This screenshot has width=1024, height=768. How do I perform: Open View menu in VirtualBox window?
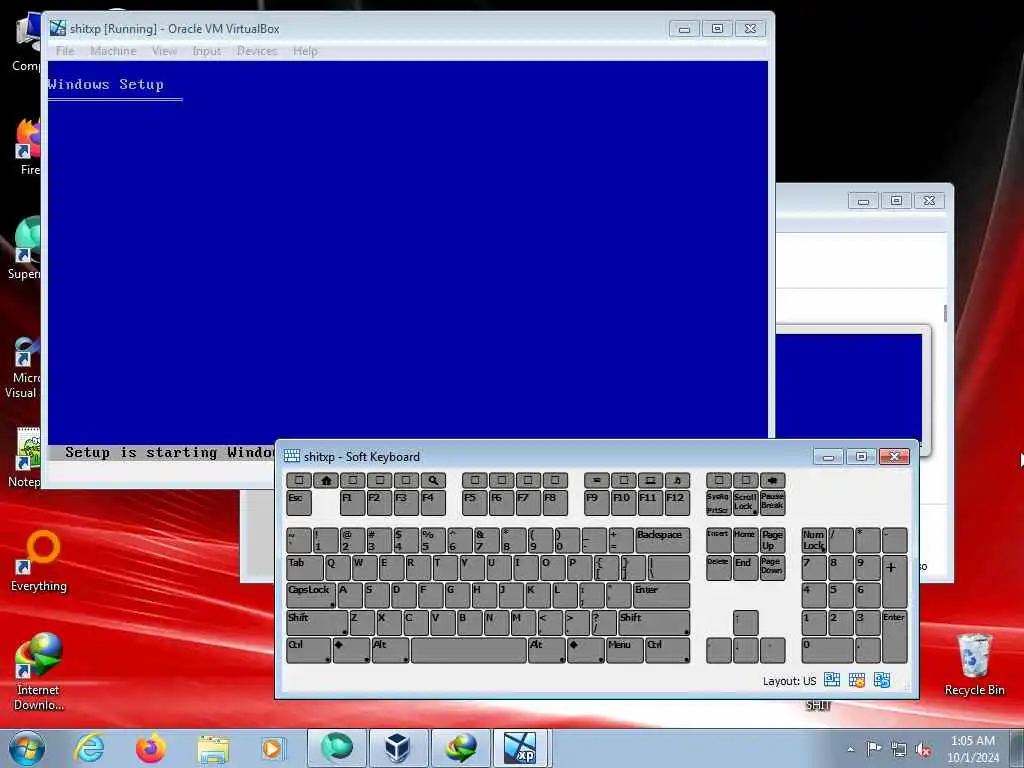point(164,51)
